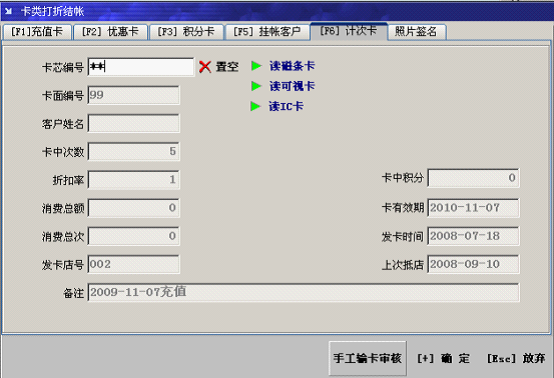Select the [F3] 积分卡 tab
The width and height of the screenshot is (554, 378).
tap(186, 32)
